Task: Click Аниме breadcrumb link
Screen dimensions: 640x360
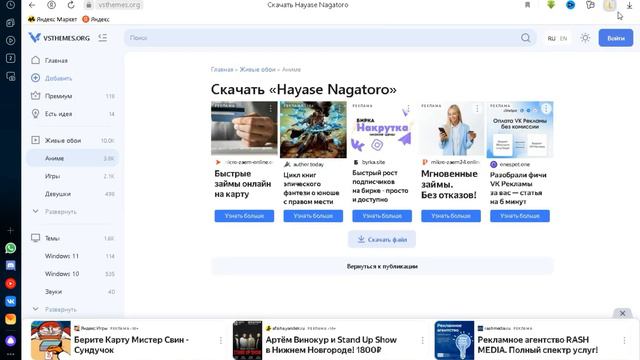Action: [x=291, y=69]
